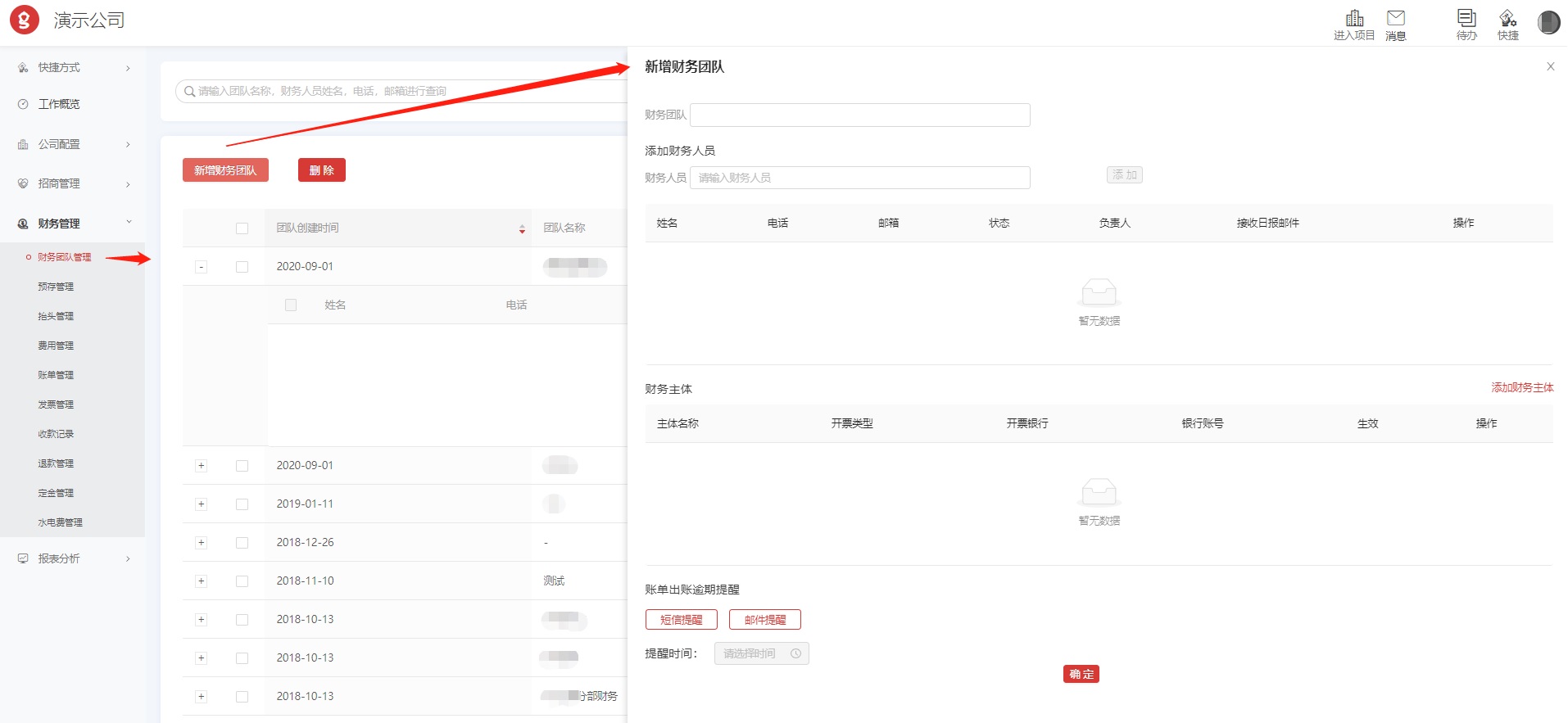The width and height of the screenshot is (1568, 723).
Task: Collapse the expanded 2020-09-01 team row
Action: [x=201, y=267]
